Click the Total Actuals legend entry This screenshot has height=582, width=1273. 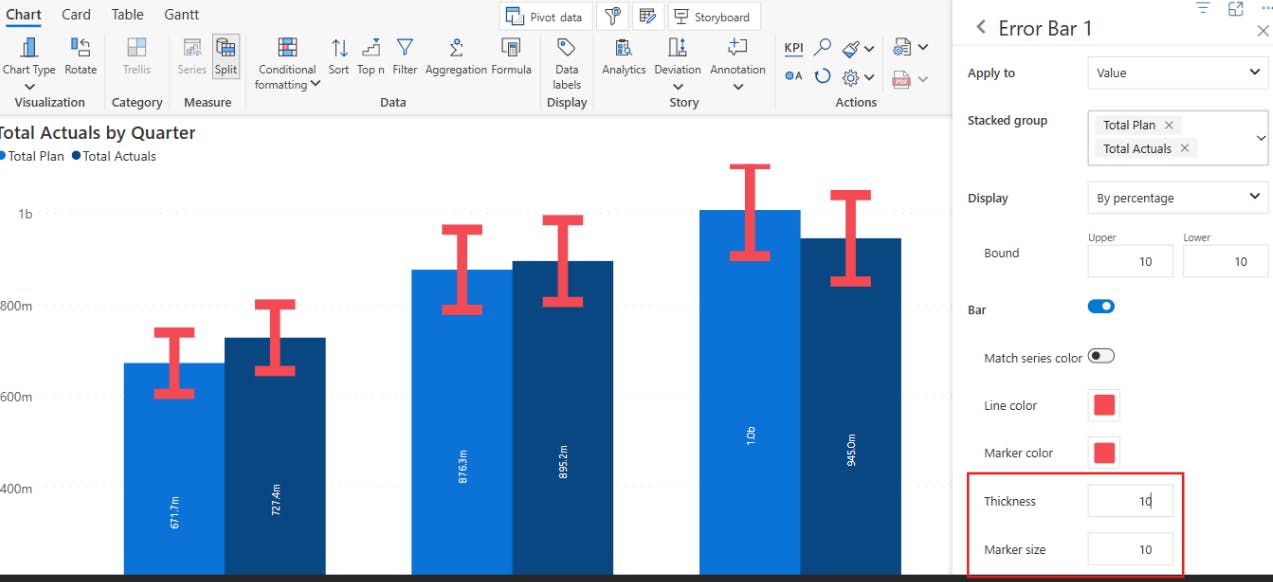[x=114, y=156]
